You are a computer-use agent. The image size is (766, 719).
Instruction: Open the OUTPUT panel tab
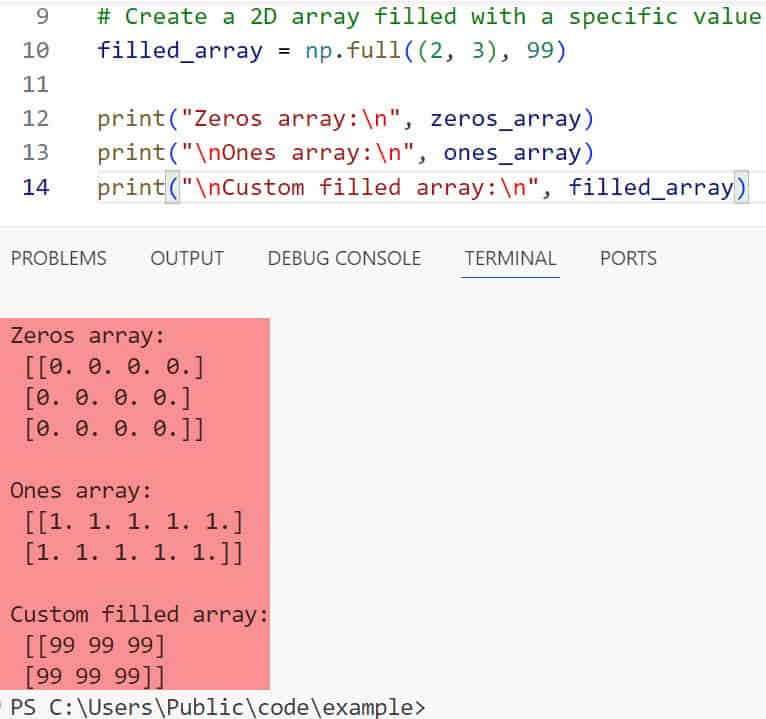[x=187, y=258]
